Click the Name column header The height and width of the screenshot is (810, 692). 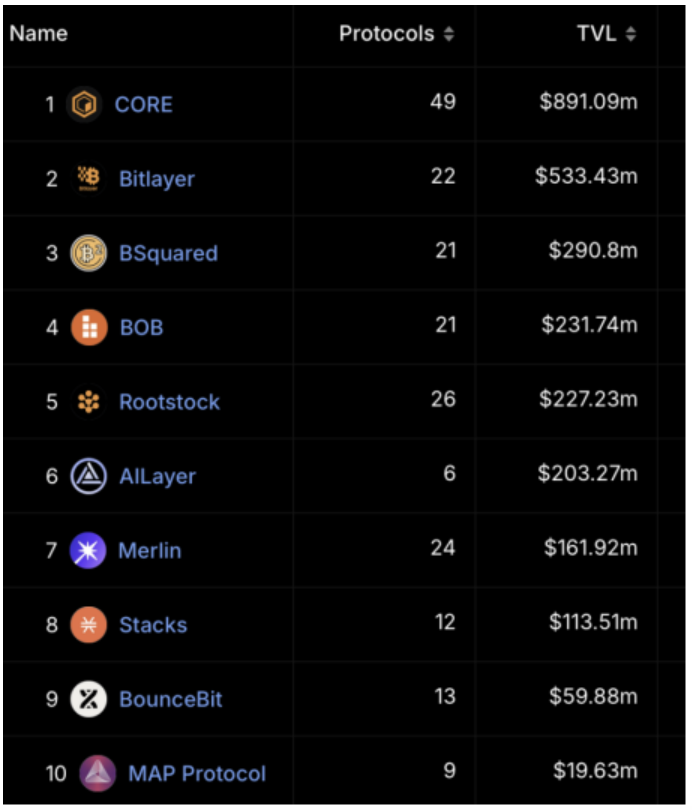tap(39, 34)
